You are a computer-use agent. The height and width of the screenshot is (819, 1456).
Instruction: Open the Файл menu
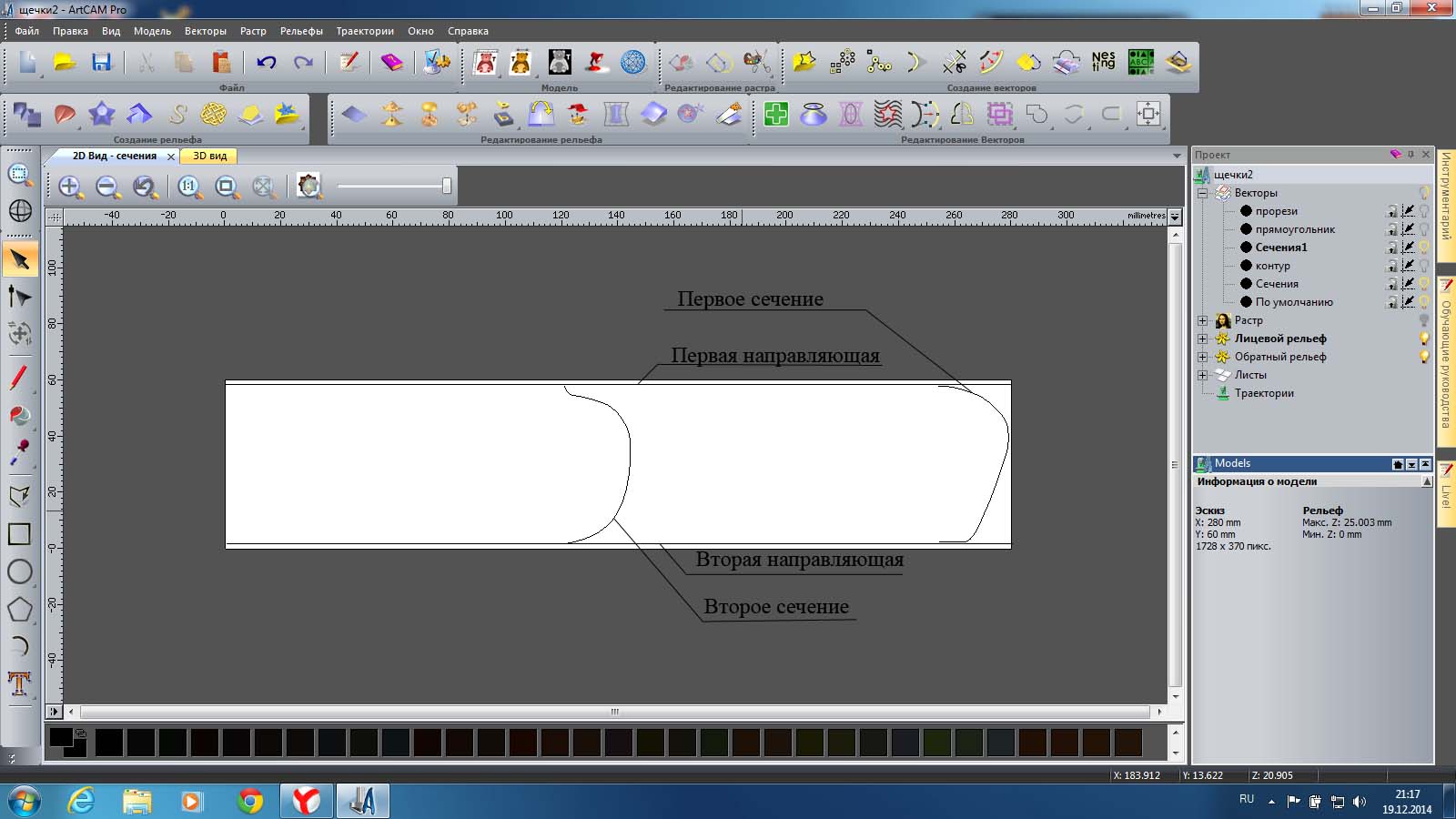[26, 31]
